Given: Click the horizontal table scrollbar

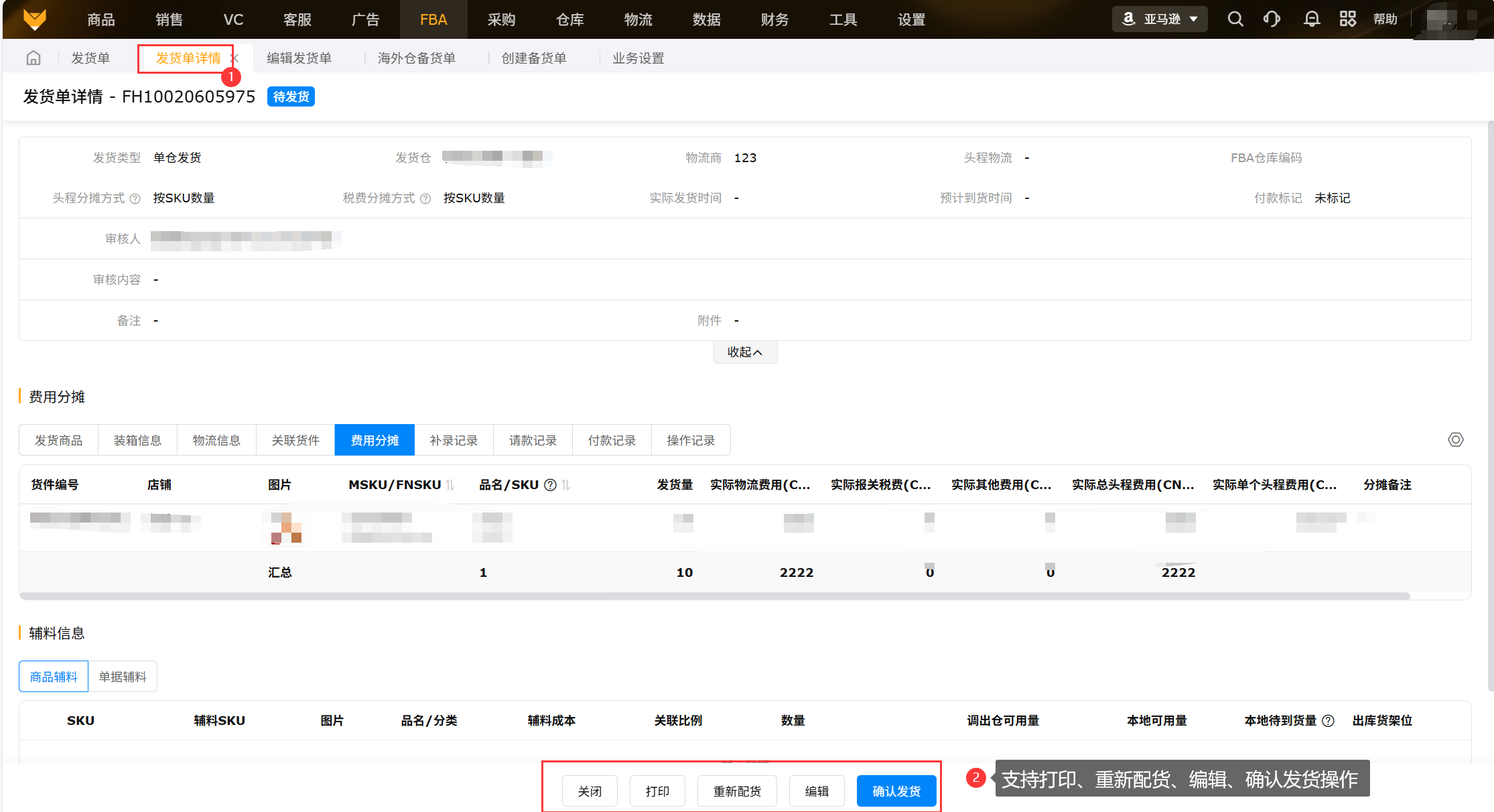Looking at the screenshot, I should tap(714, 596).
